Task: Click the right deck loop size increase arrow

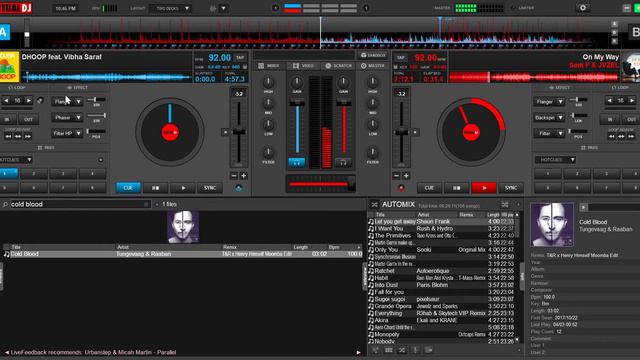Action: [x=631, y=100]
